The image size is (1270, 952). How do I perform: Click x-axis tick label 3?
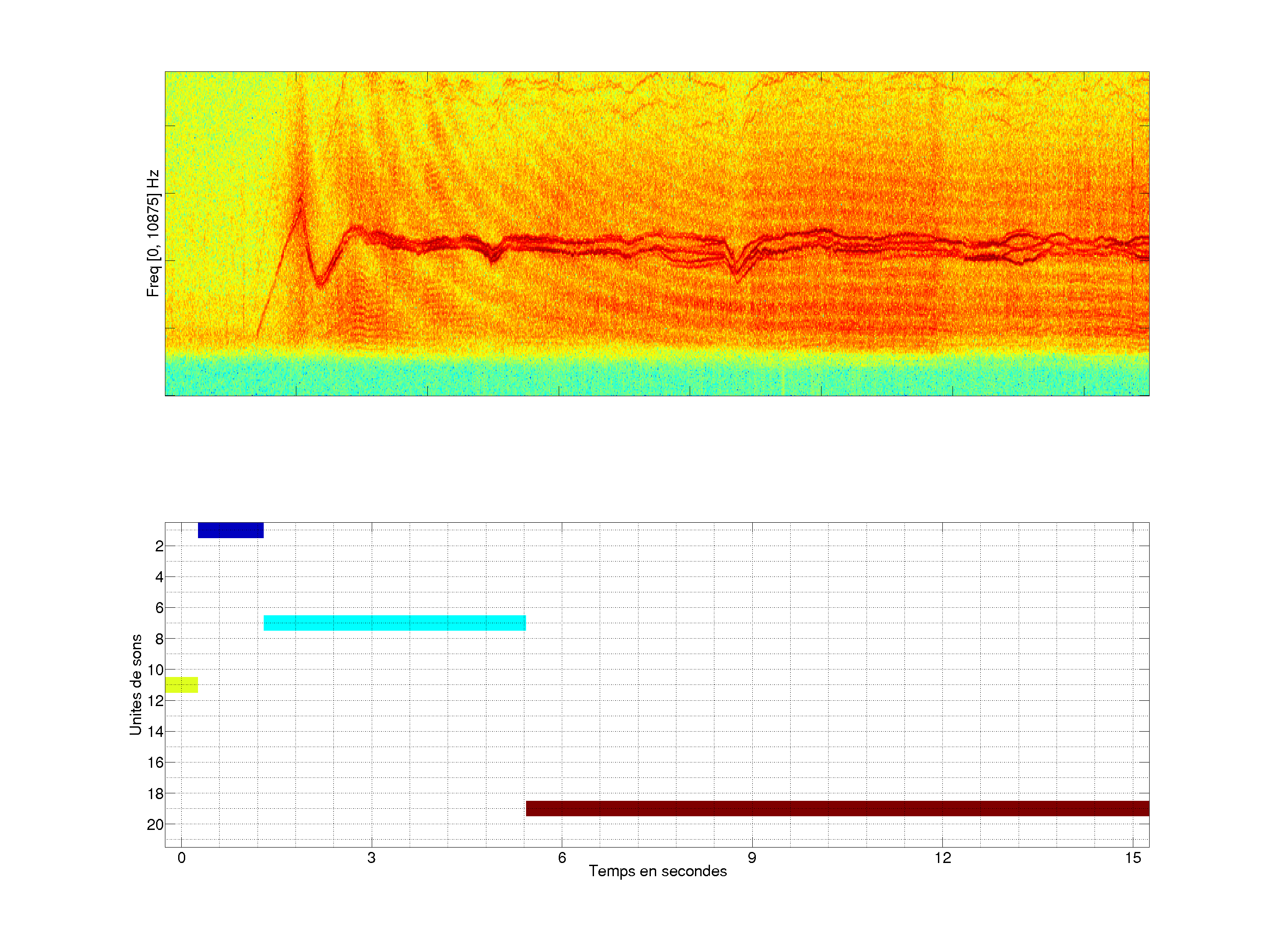[371, 858]
